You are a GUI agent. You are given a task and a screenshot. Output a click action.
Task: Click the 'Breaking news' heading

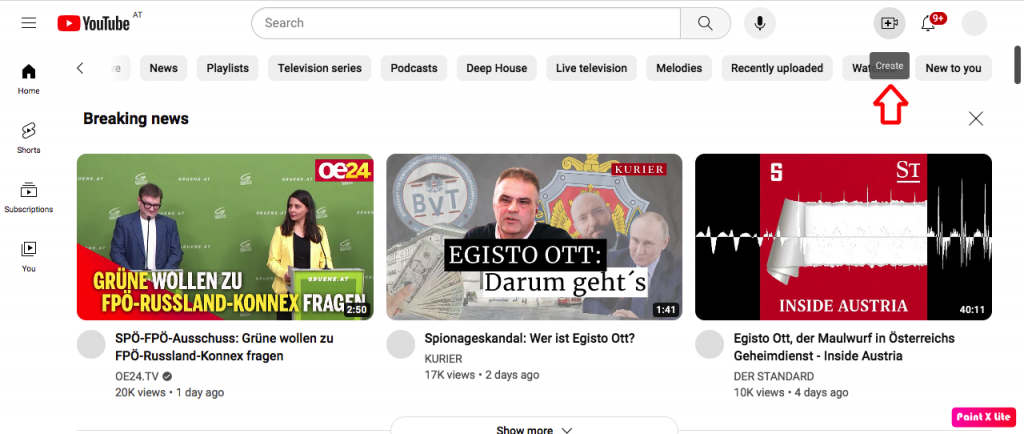(x=136, y=119)
